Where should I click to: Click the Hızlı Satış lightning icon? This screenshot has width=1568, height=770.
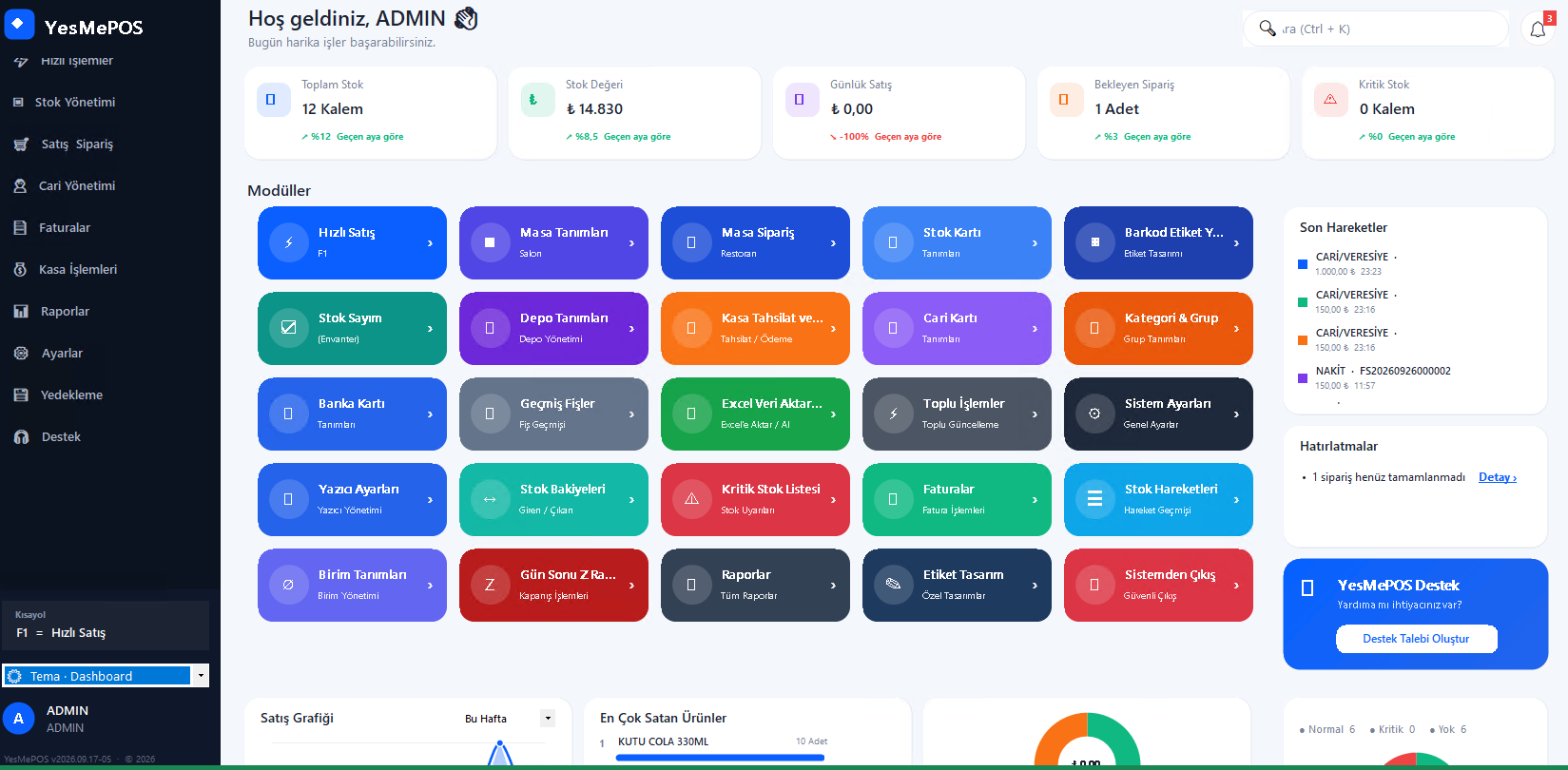click(288, 243)
